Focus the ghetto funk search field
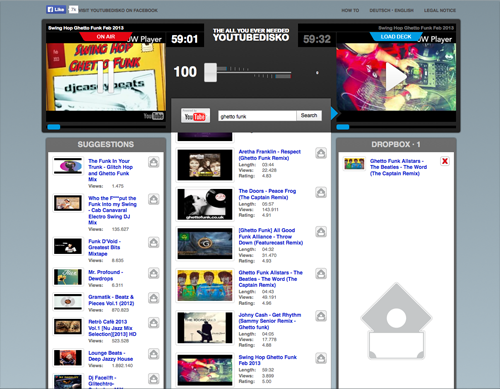 (x=257, y=116)
